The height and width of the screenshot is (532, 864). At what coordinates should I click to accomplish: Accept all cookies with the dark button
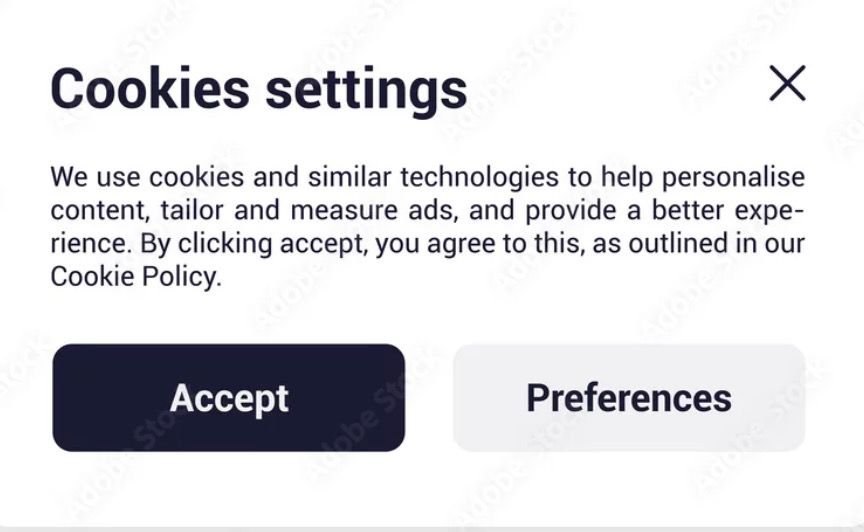[229, 398]
